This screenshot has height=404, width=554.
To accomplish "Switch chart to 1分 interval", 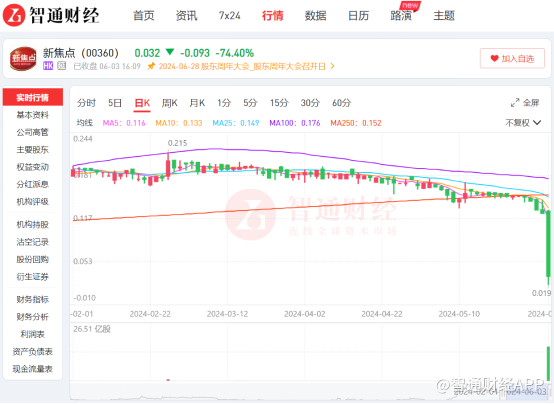I will coord(224,103).
